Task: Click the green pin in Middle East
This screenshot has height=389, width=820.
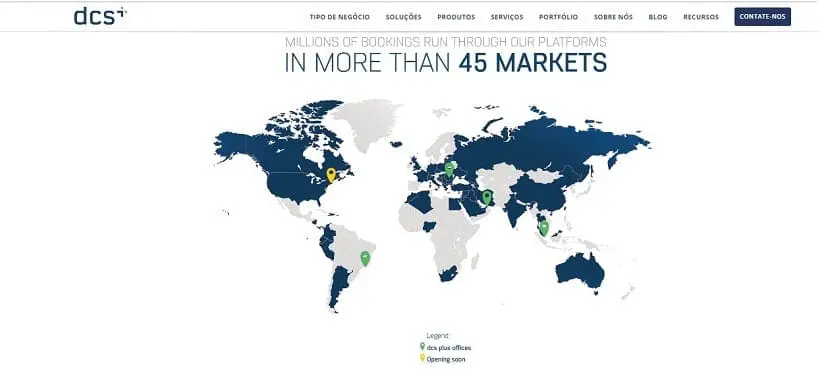Action: tap(487, 198)
